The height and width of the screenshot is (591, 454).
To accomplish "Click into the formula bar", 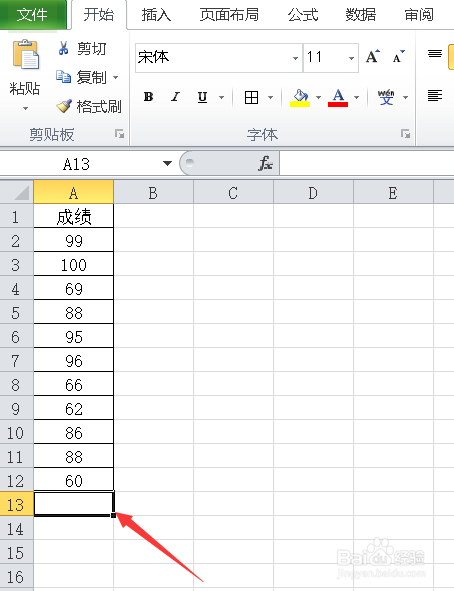I will [367, 163].
